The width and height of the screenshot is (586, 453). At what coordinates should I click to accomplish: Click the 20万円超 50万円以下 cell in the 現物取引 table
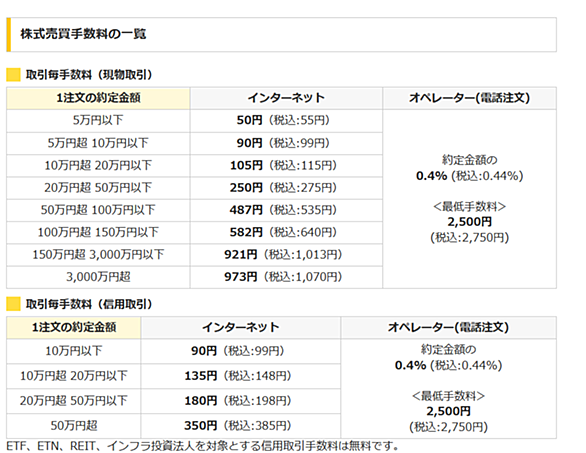[98, 188]
